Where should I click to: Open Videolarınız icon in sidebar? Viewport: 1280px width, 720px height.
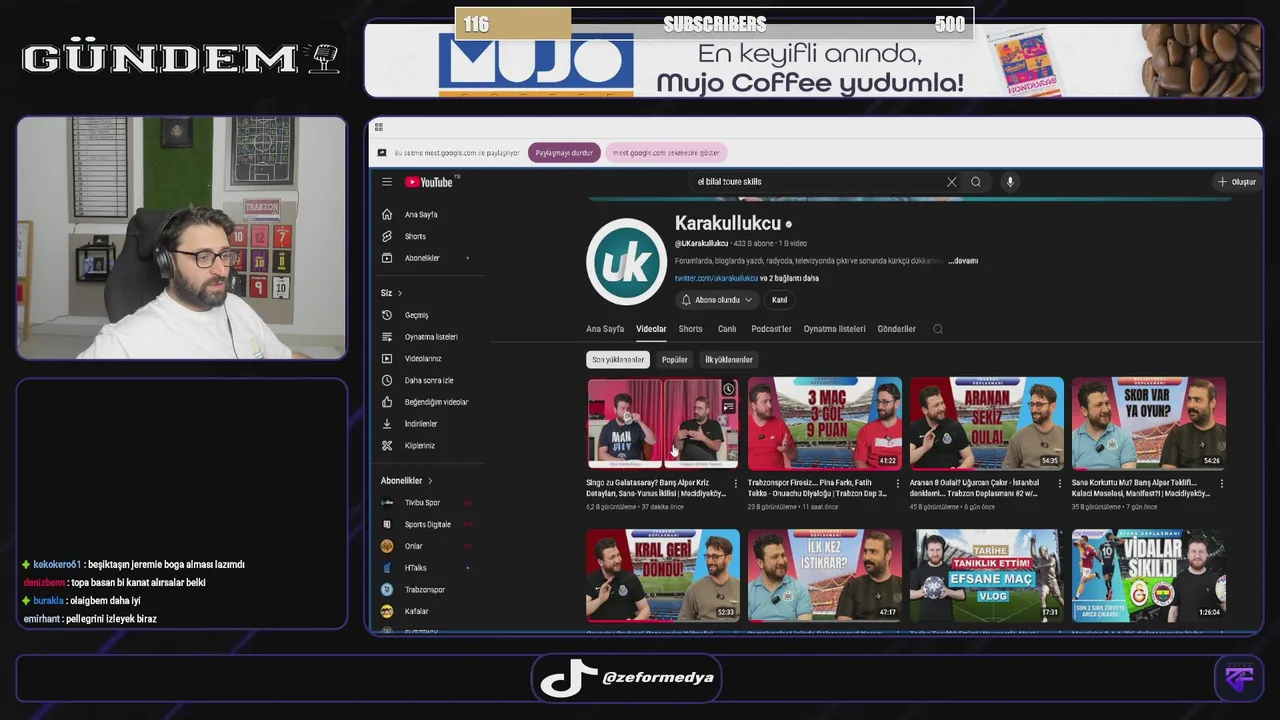coord(387,359)
